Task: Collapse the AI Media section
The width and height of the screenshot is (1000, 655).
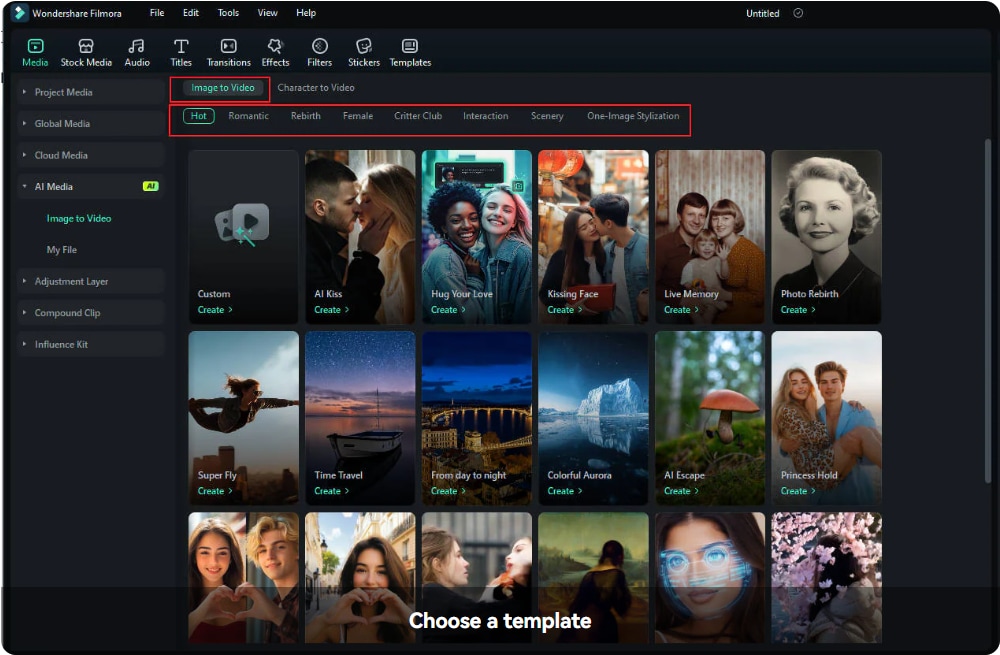Action: click(x=91, y=186)
